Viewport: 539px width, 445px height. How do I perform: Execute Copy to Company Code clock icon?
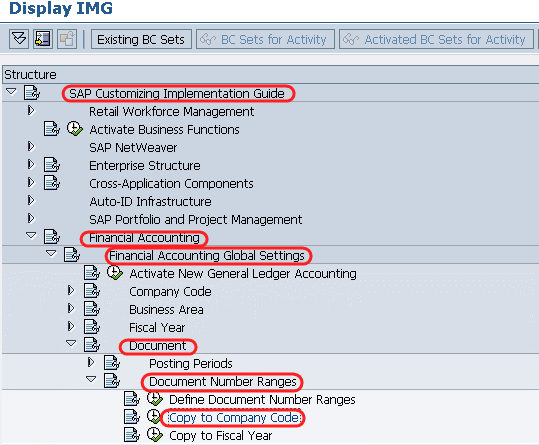tap(153, 416)
